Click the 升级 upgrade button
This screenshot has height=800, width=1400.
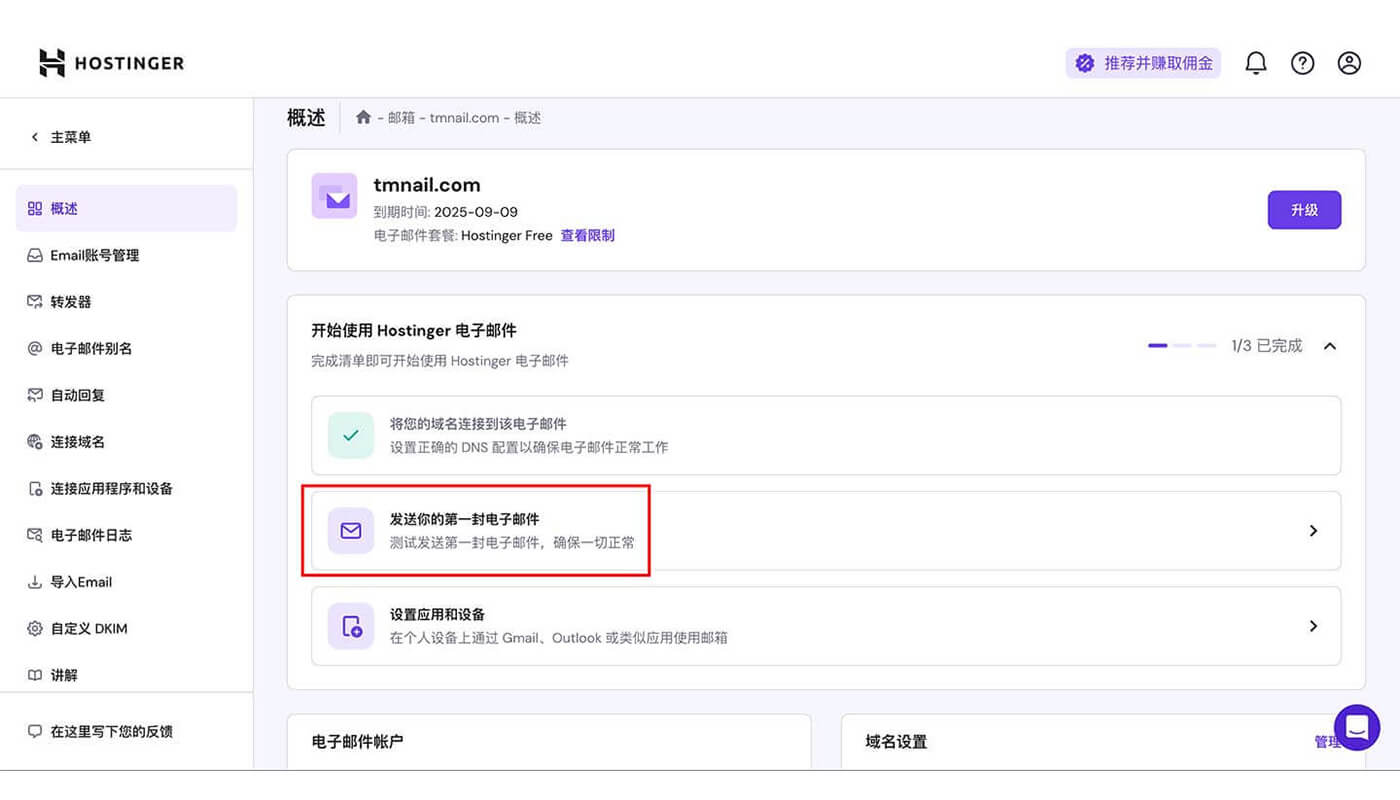(1304, 210)
